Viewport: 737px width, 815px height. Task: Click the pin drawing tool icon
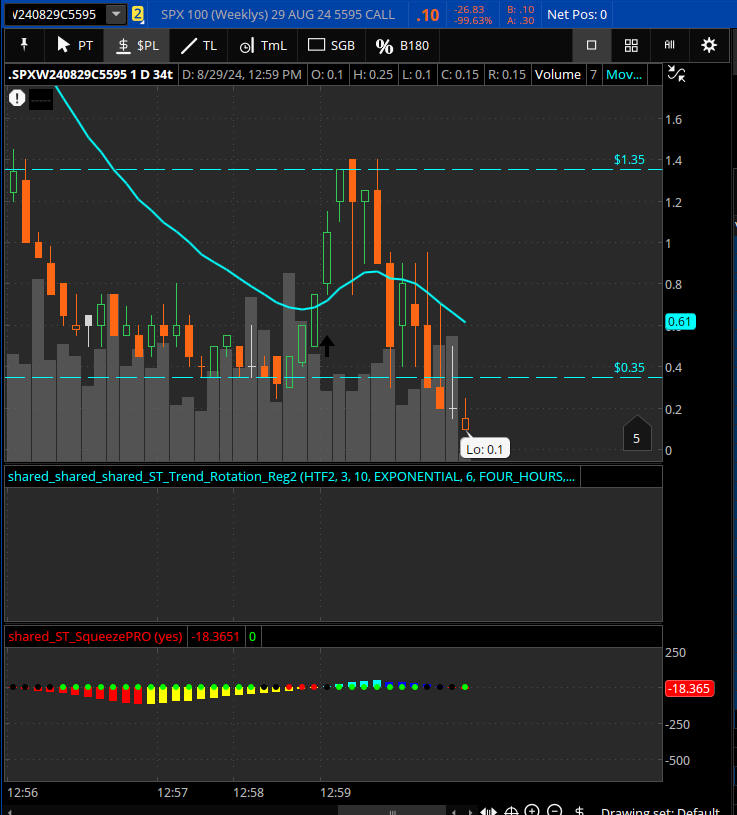coord(22,45)
